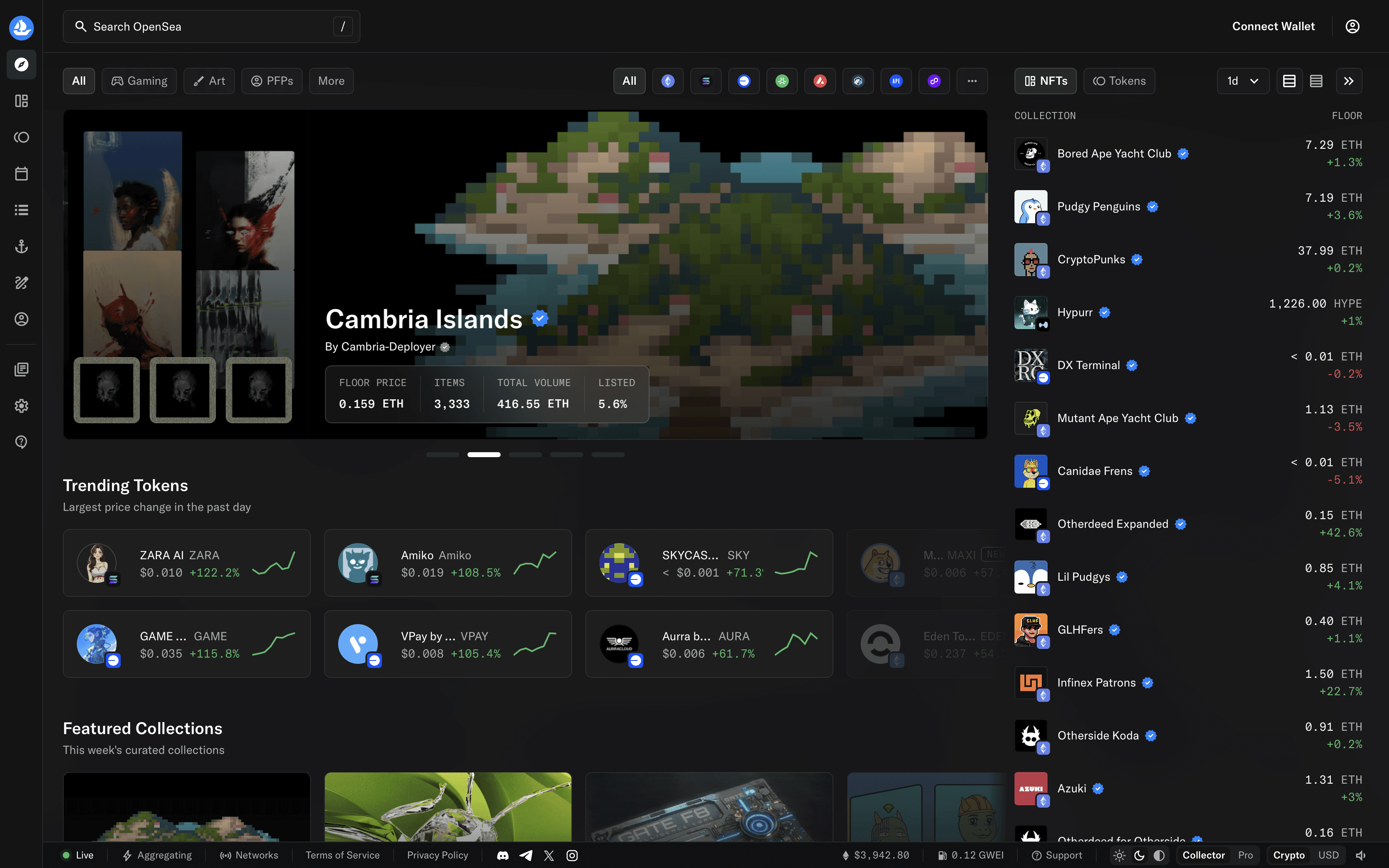
Task: Open Bored Ape Yacht Club collection row
Action: pos(1188,154)
